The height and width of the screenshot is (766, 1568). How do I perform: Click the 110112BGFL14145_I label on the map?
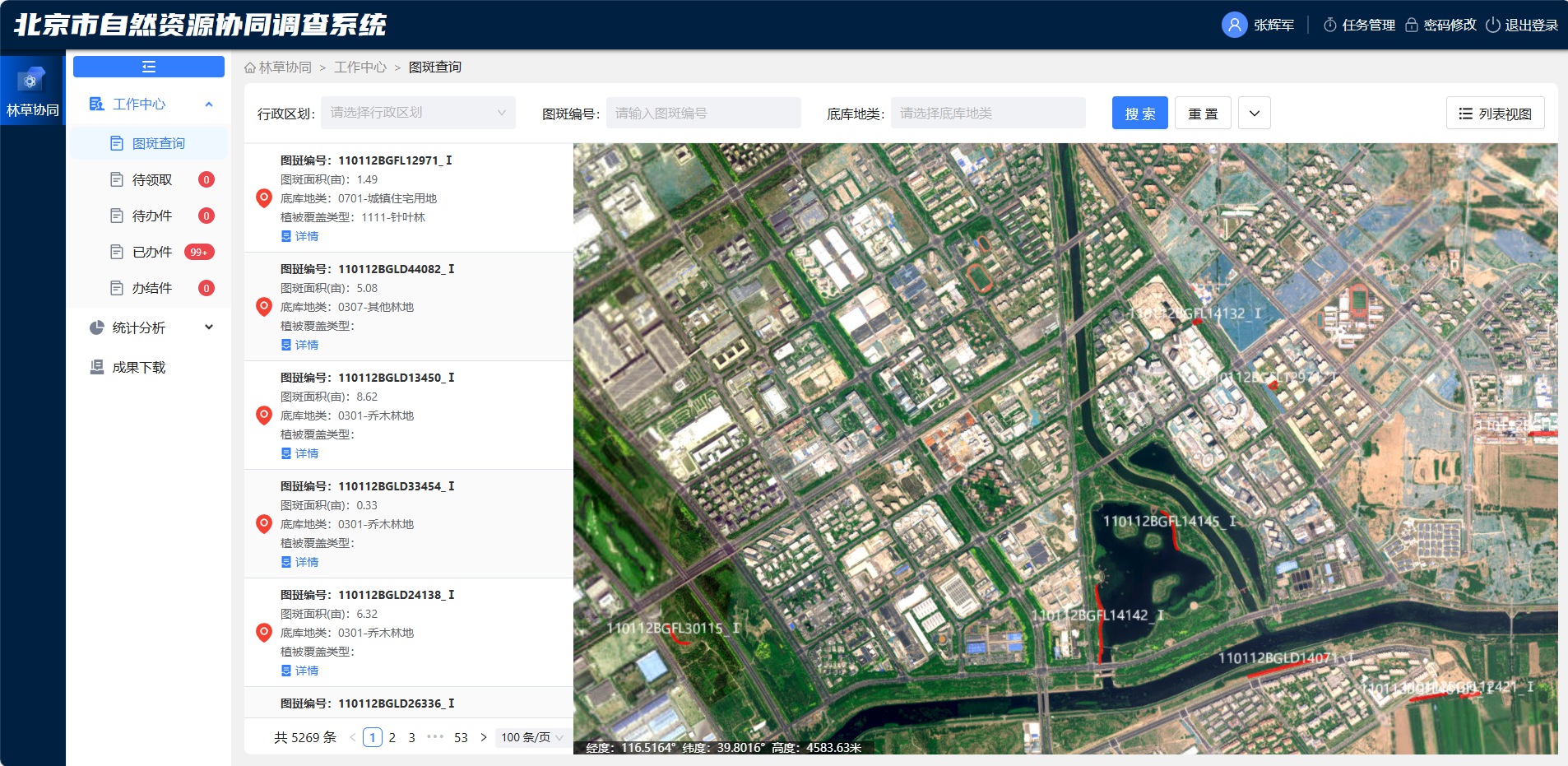pos(1170,521)
